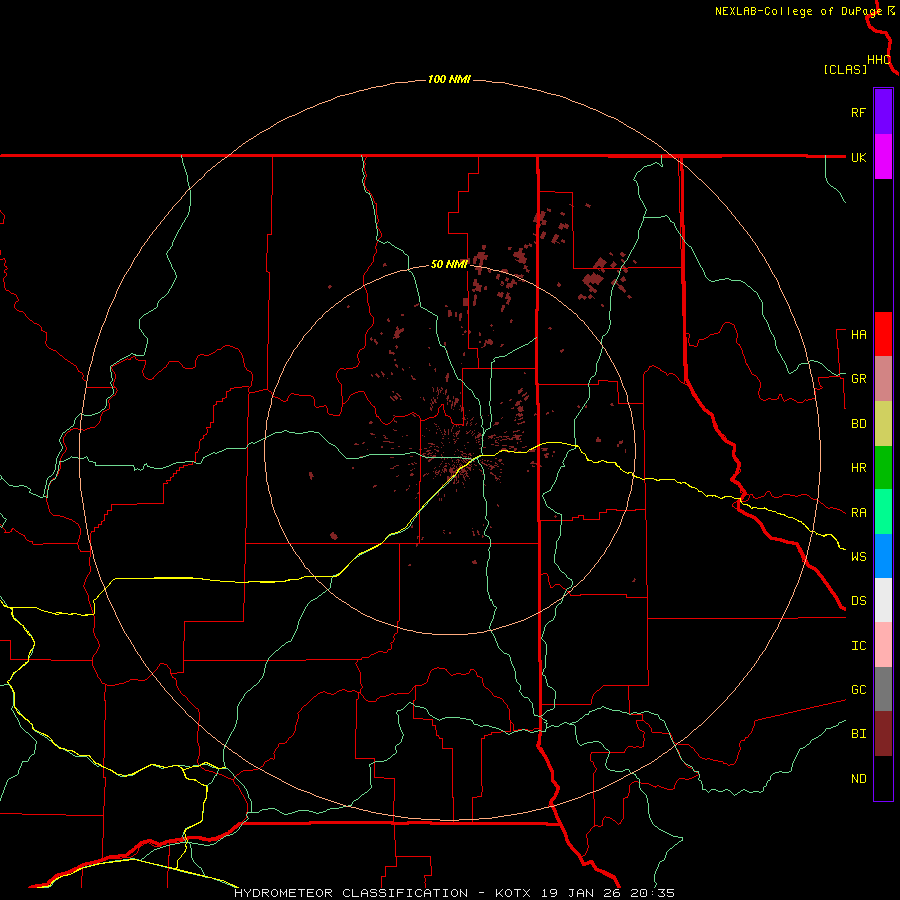Click the UK legend label
The height and width of the screenshot is (900, 900).
click(858, 157)
